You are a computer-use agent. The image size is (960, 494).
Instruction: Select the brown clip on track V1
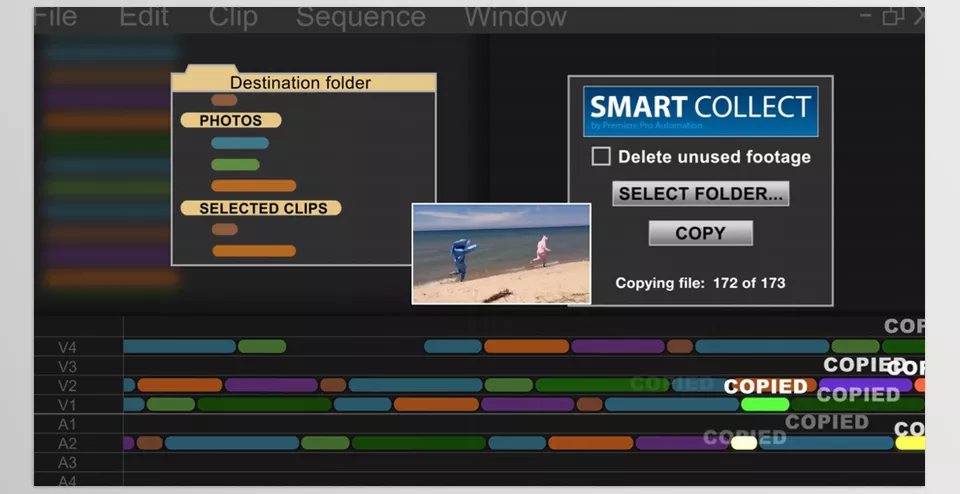[590, 404]
